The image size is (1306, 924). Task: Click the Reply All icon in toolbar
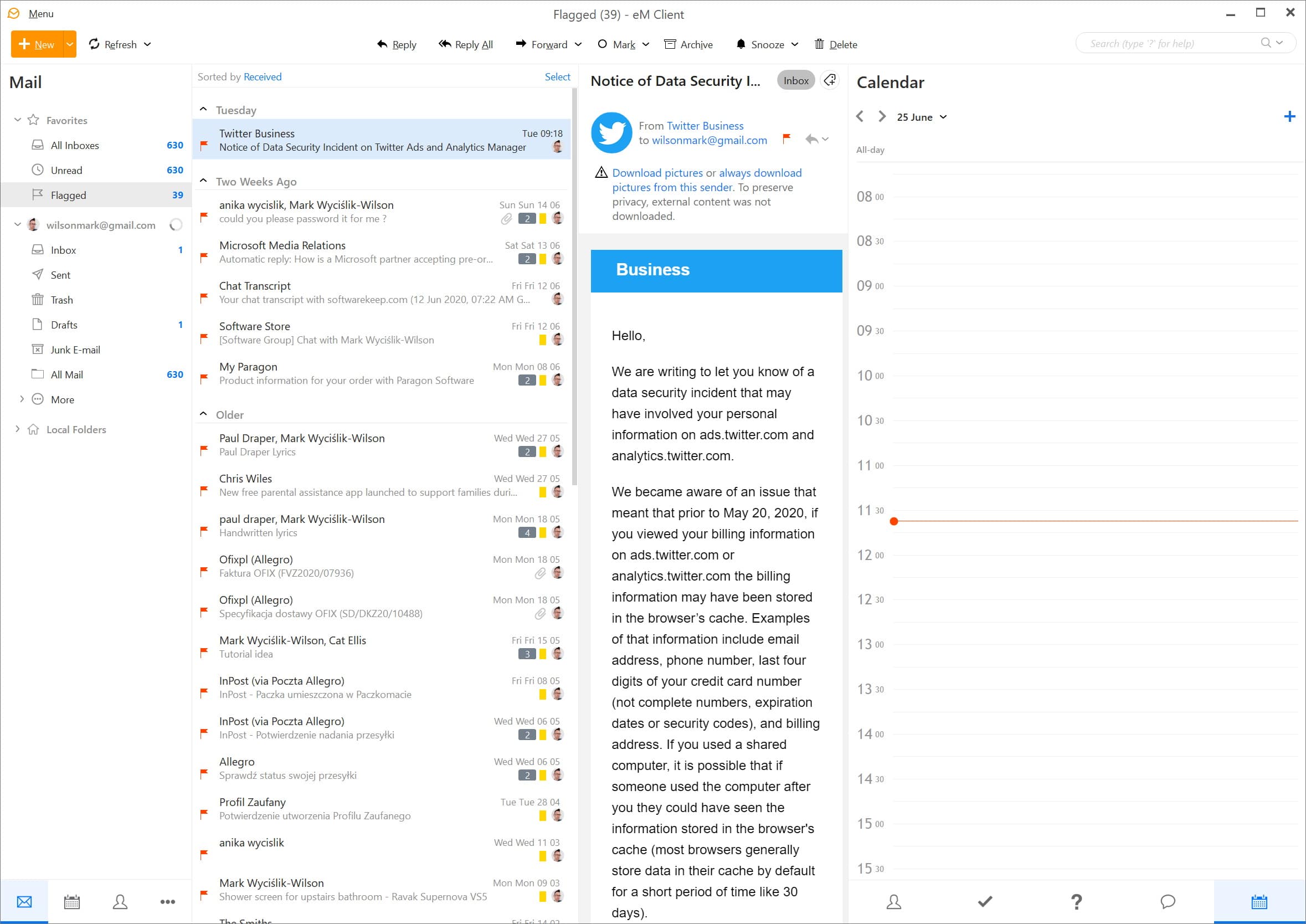pyautogui.click(x=465, y=44)
